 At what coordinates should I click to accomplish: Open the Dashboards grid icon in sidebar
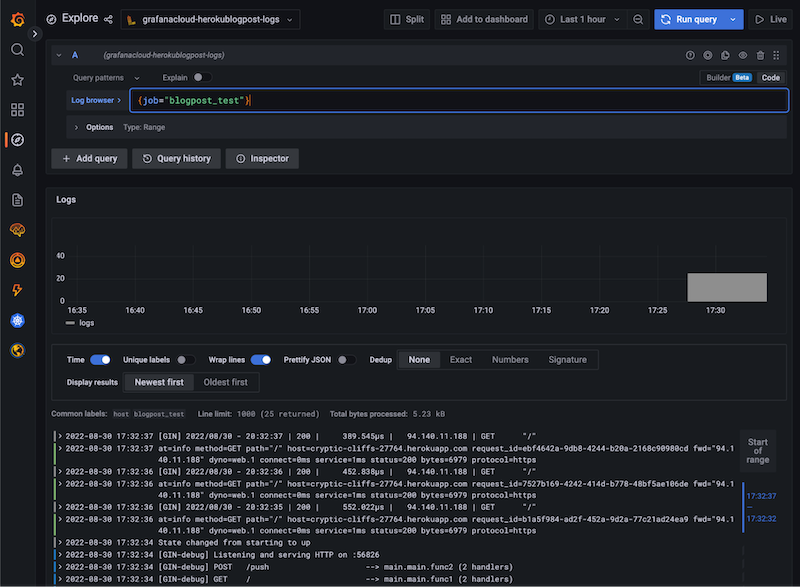point(17,110)
